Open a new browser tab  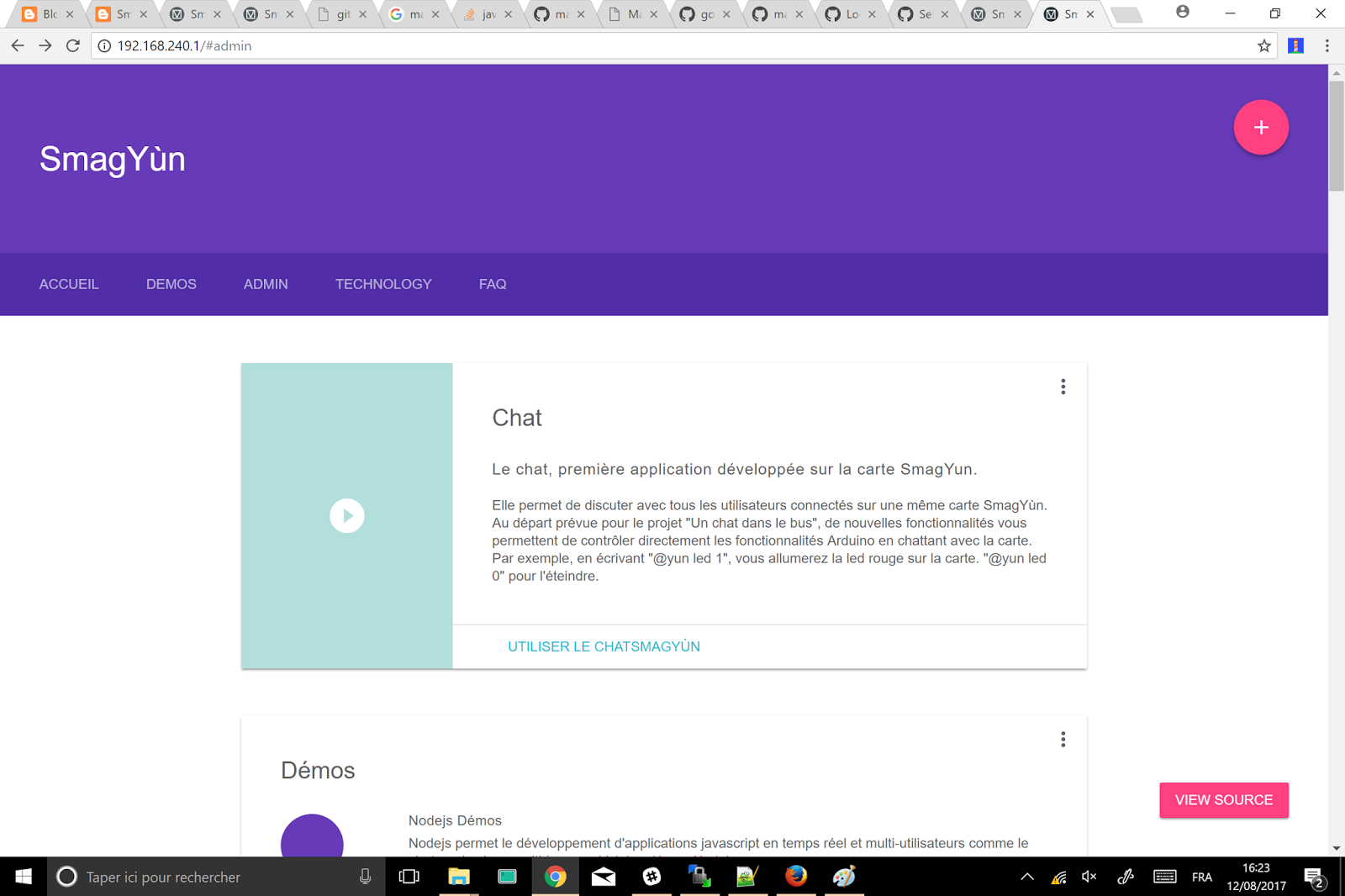1126,14
